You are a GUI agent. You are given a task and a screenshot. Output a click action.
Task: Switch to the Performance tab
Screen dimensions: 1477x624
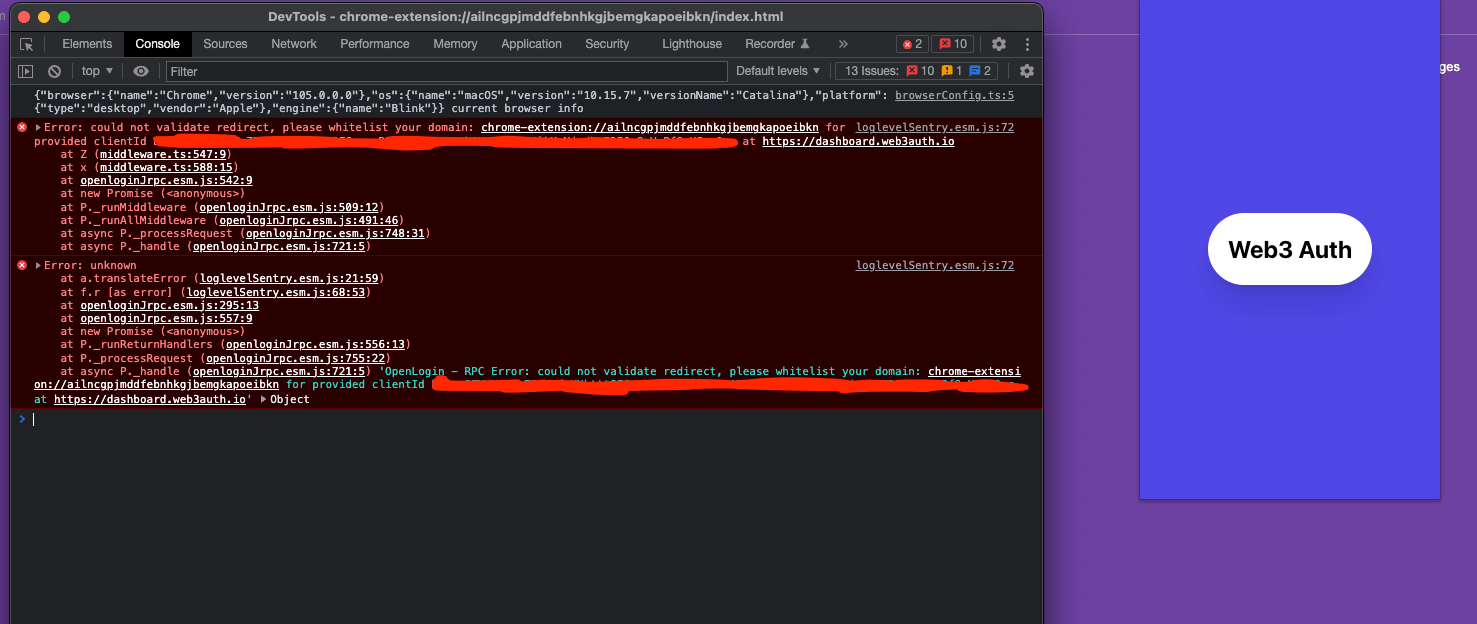375,44
